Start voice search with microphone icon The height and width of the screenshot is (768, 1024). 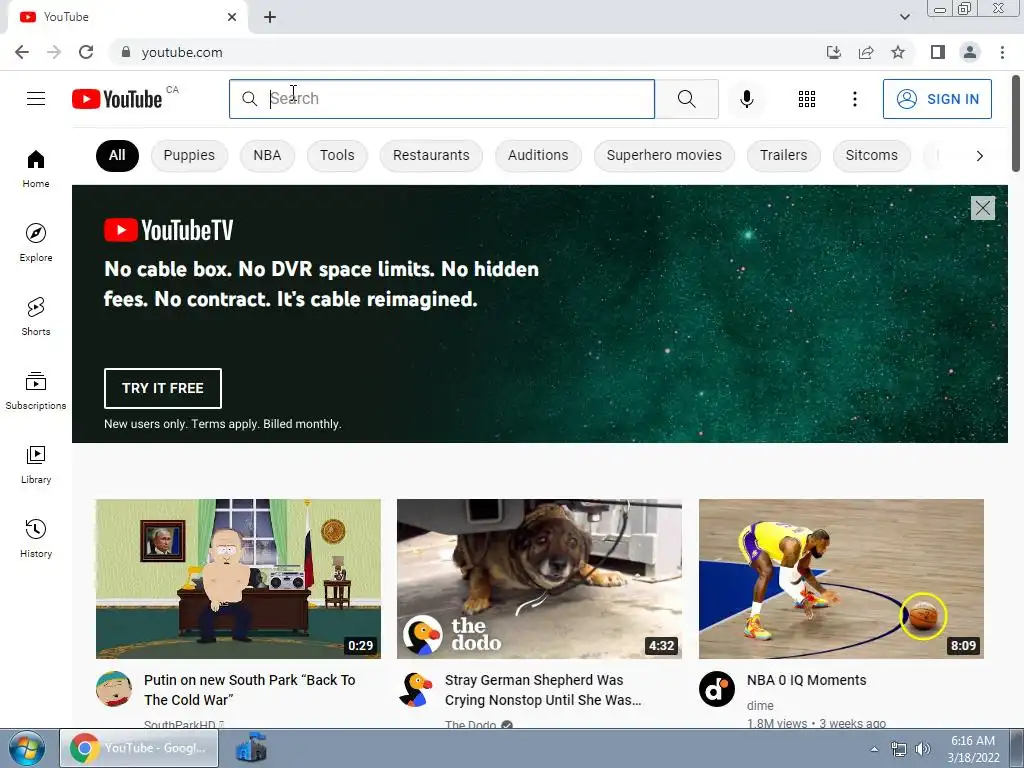tap(746, 99)
